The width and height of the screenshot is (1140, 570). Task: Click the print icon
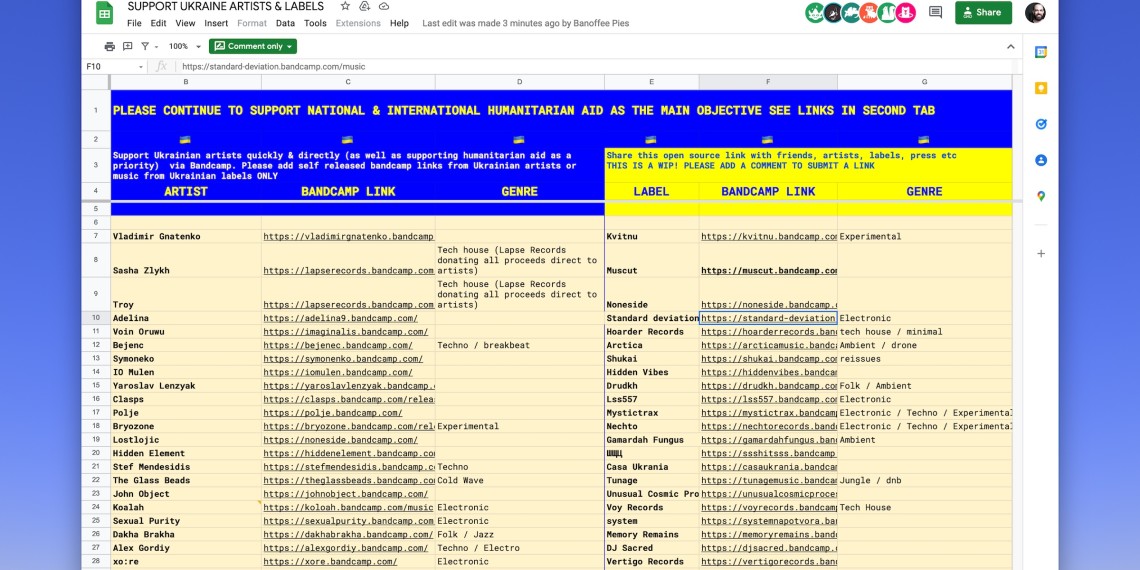[x=110, y=46]
